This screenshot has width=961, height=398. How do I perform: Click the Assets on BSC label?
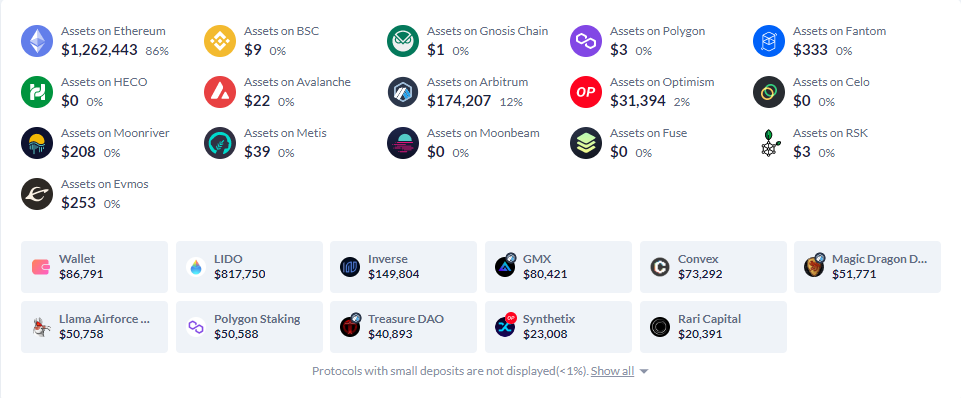(281, 31)
